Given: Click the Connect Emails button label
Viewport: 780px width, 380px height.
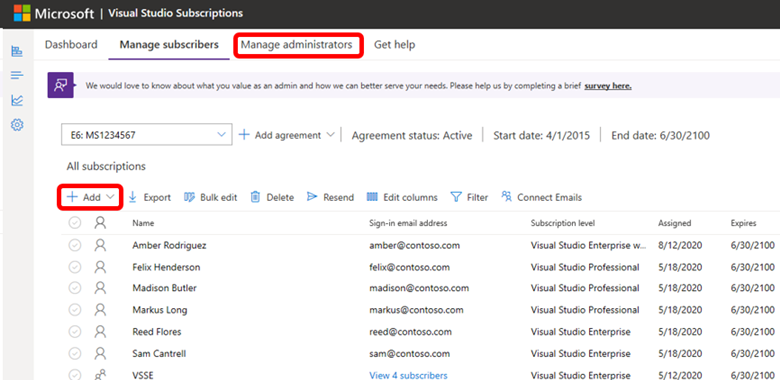Looking at the screenshot, I should [550, 197].
